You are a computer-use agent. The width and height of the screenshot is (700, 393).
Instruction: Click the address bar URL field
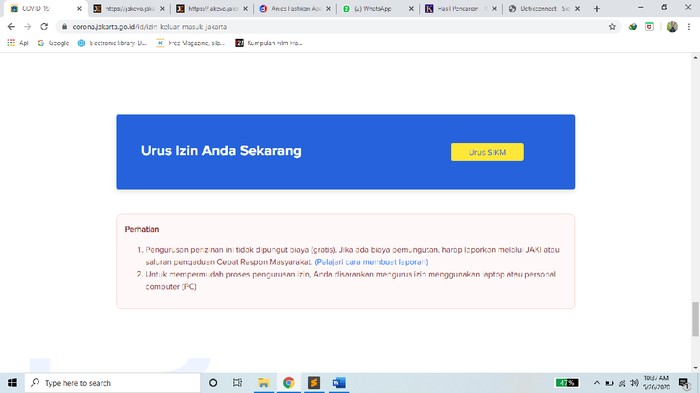click(339, 27)
